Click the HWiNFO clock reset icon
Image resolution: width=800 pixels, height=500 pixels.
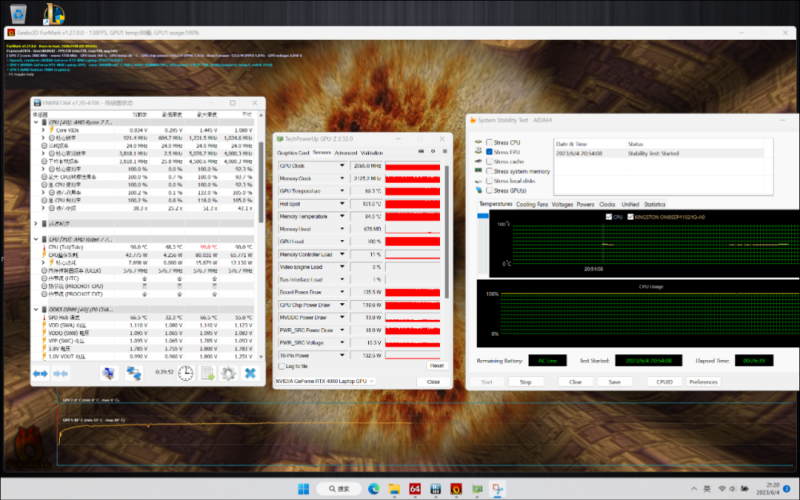click(x=186, y=373)
